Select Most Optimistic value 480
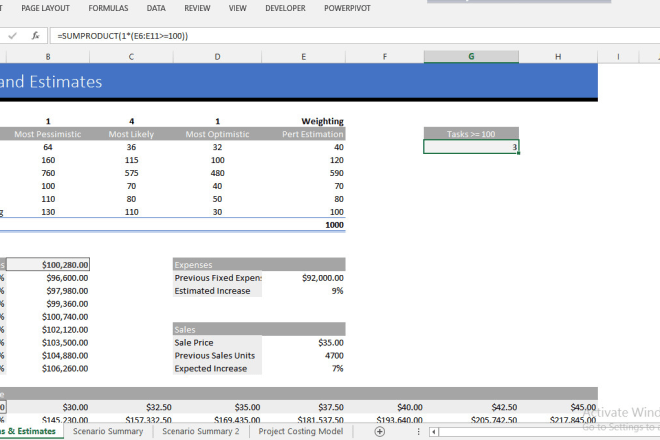 coord(217,173)
